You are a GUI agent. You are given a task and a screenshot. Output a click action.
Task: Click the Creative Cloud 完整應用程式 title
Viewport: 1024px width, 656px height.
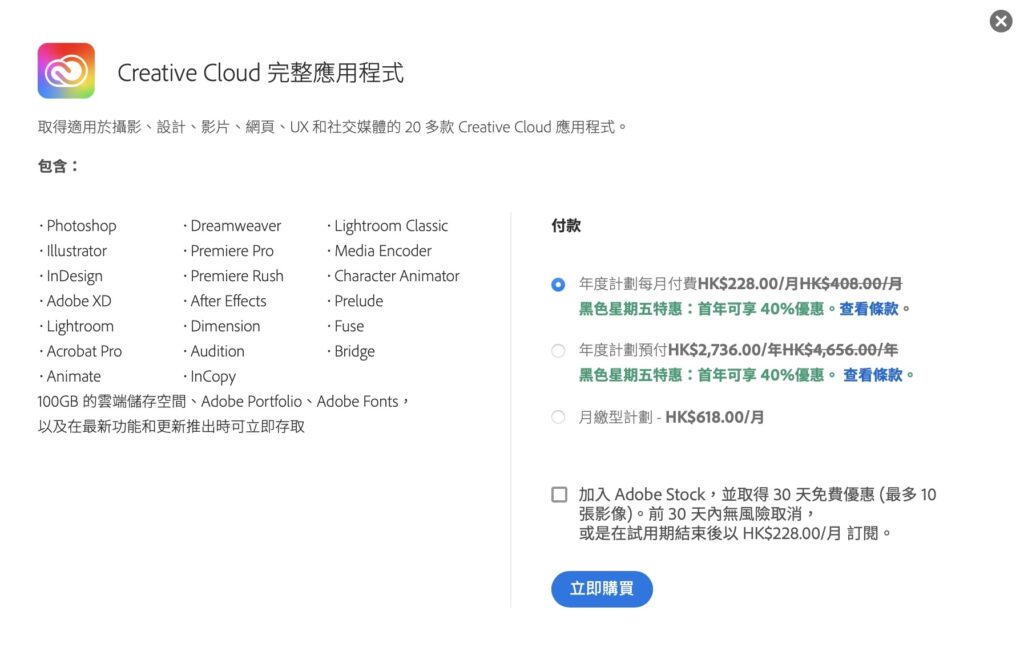coord(261,73)
